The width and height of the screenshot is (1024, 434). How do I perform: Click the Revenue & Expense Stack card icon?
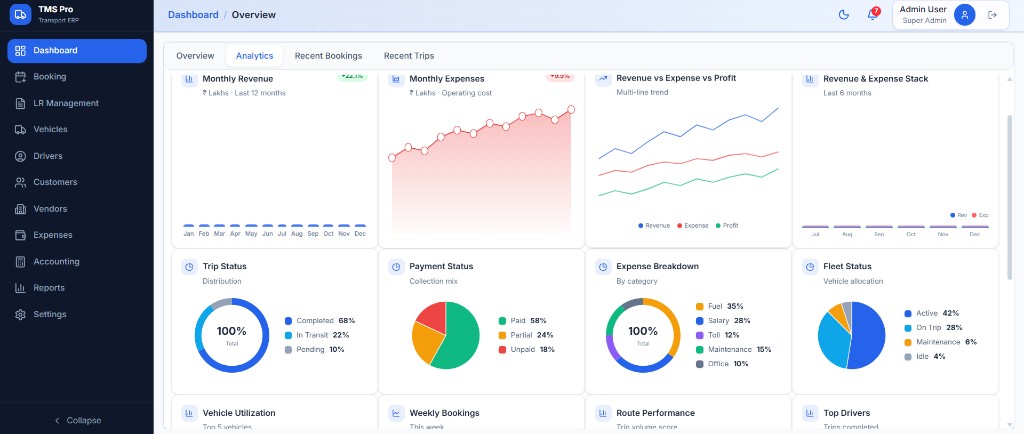[x=810, y=79]
